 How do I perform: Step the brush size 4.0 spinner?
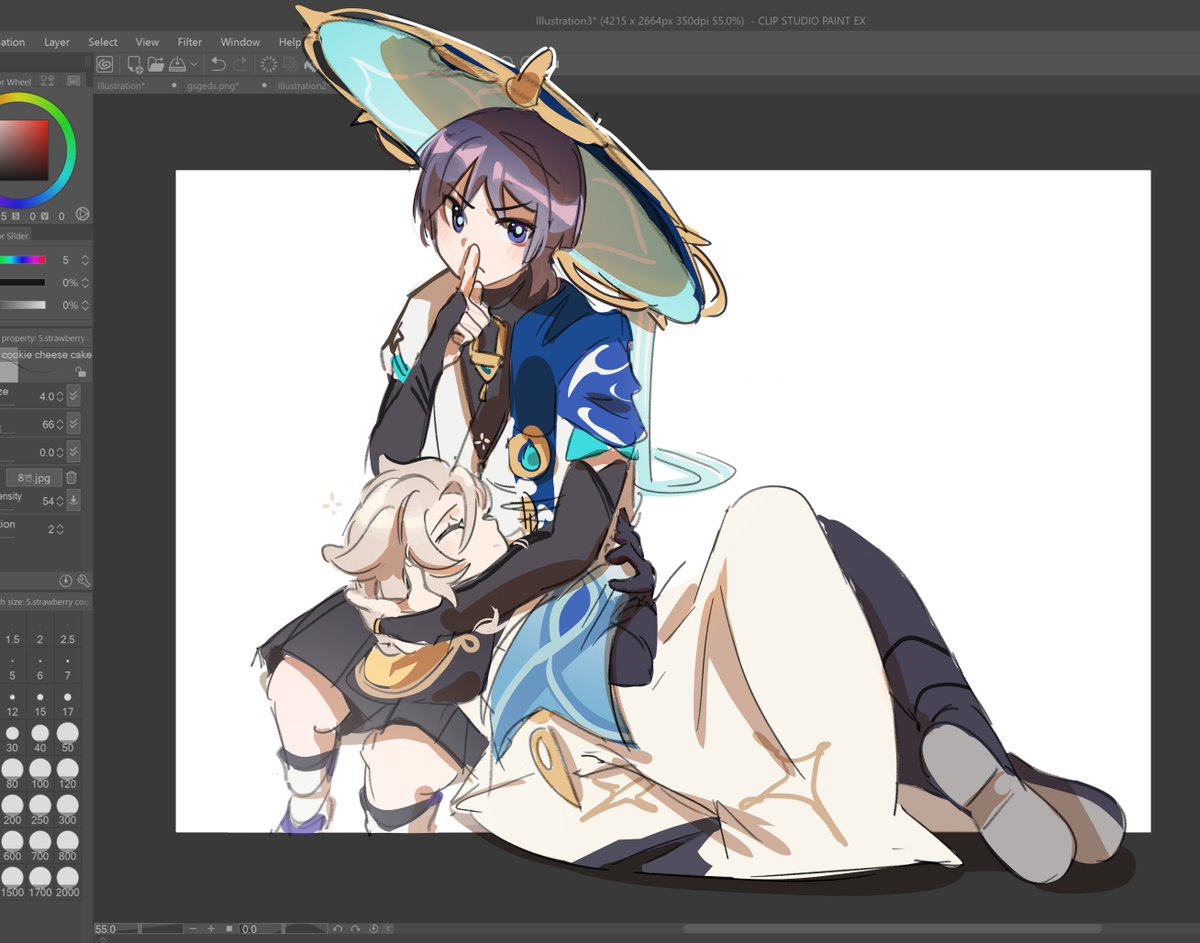60,396
